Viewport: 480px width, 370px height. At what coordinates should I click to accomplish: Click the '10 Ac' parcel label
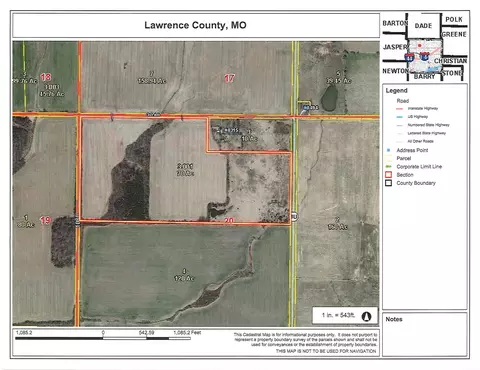250,138
